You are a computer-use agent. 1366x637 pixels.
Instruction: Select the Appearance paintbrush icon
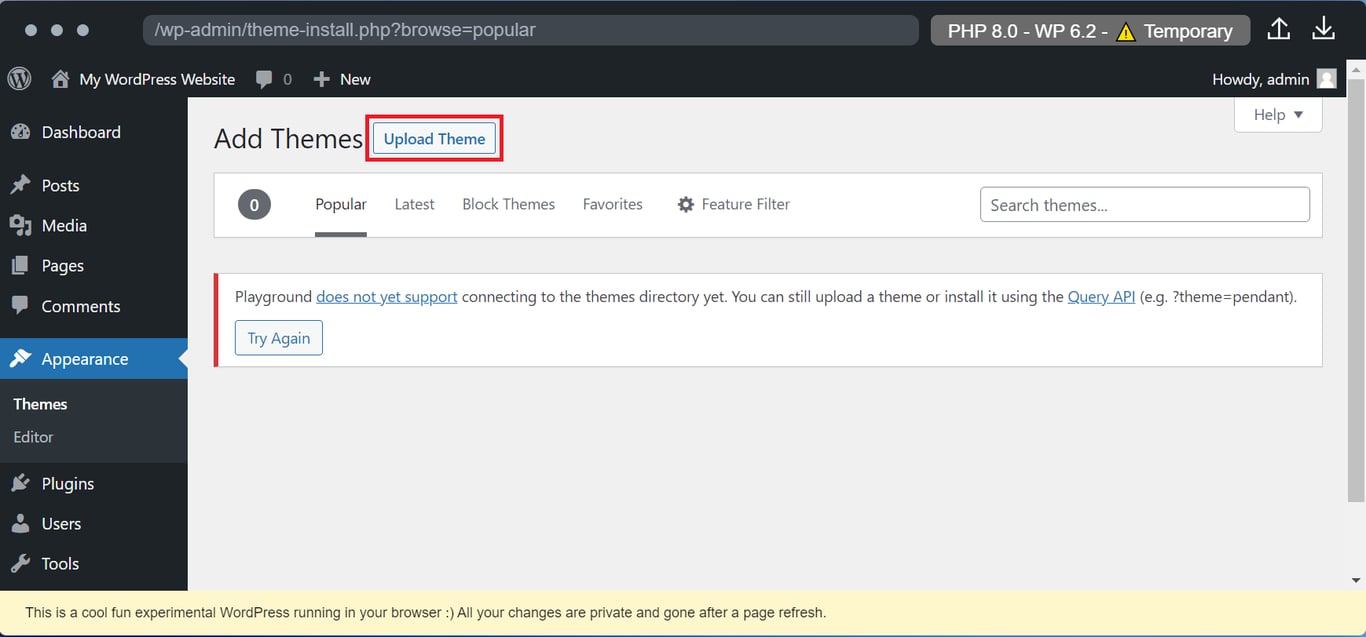(x=23, y=358)
